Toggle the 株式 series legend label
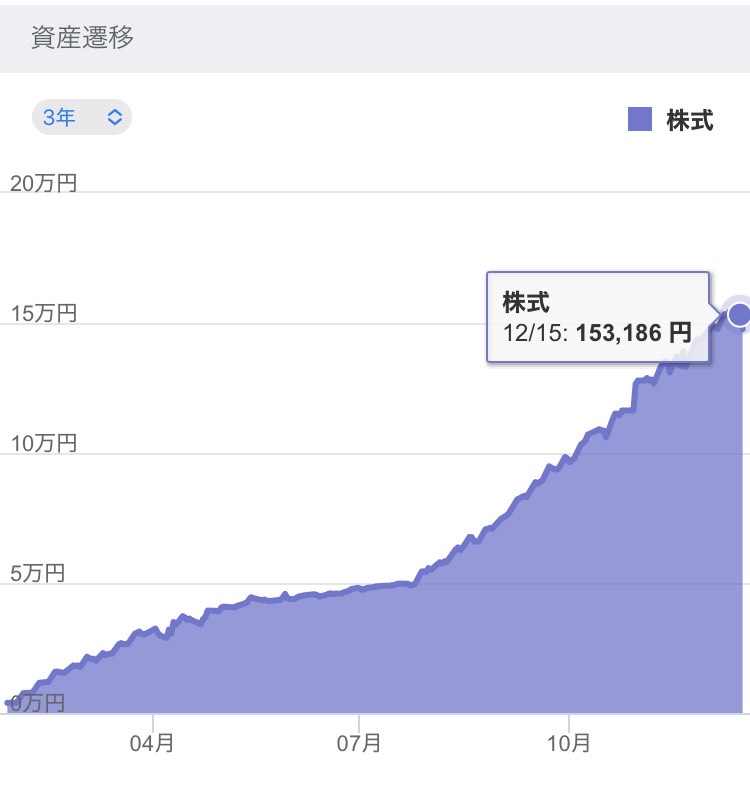This screenshot has width=750, height=800. (x=689, y=121)
